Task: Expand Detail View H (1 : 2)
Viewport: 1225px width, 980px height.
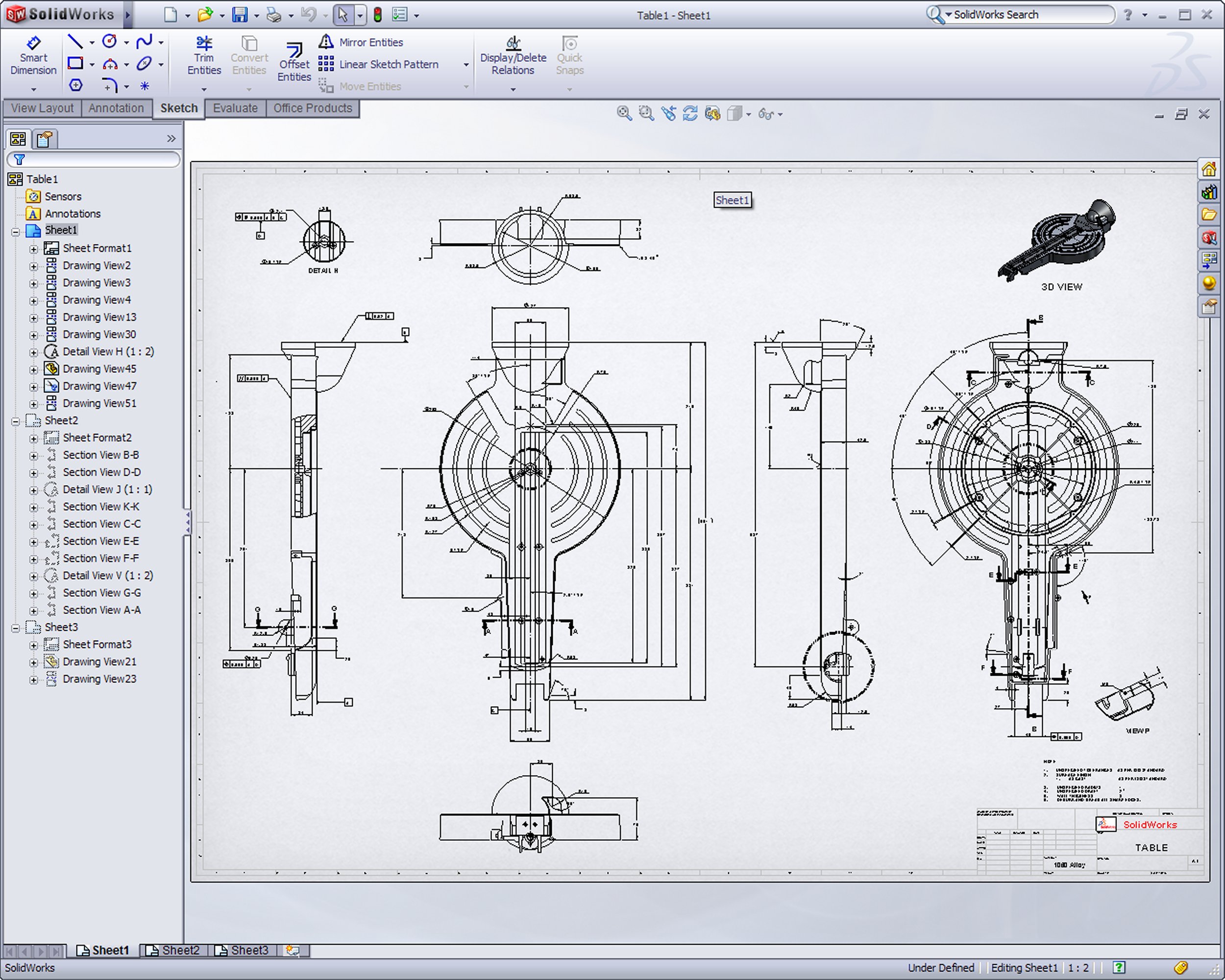Action: tap(33, 352)
